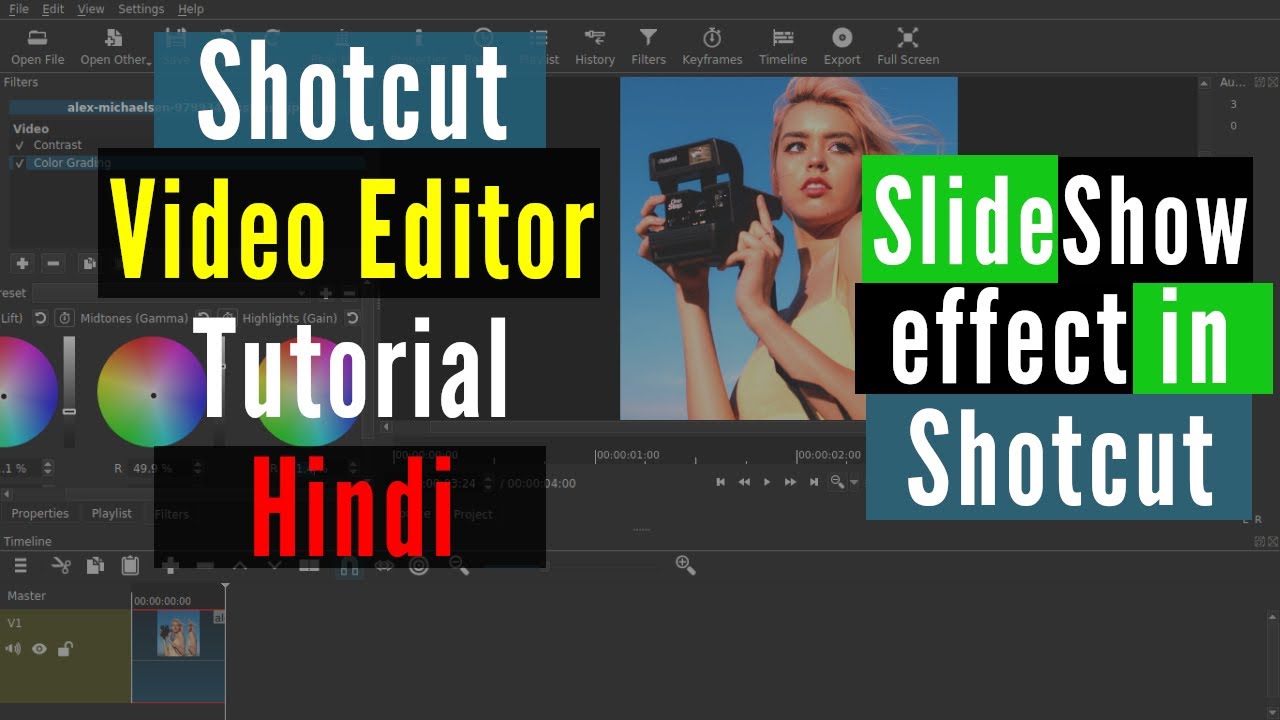Click the timeline Paste clipboard icon
The width and height of the screenshot is (1280, 720).
click(130, 566)
